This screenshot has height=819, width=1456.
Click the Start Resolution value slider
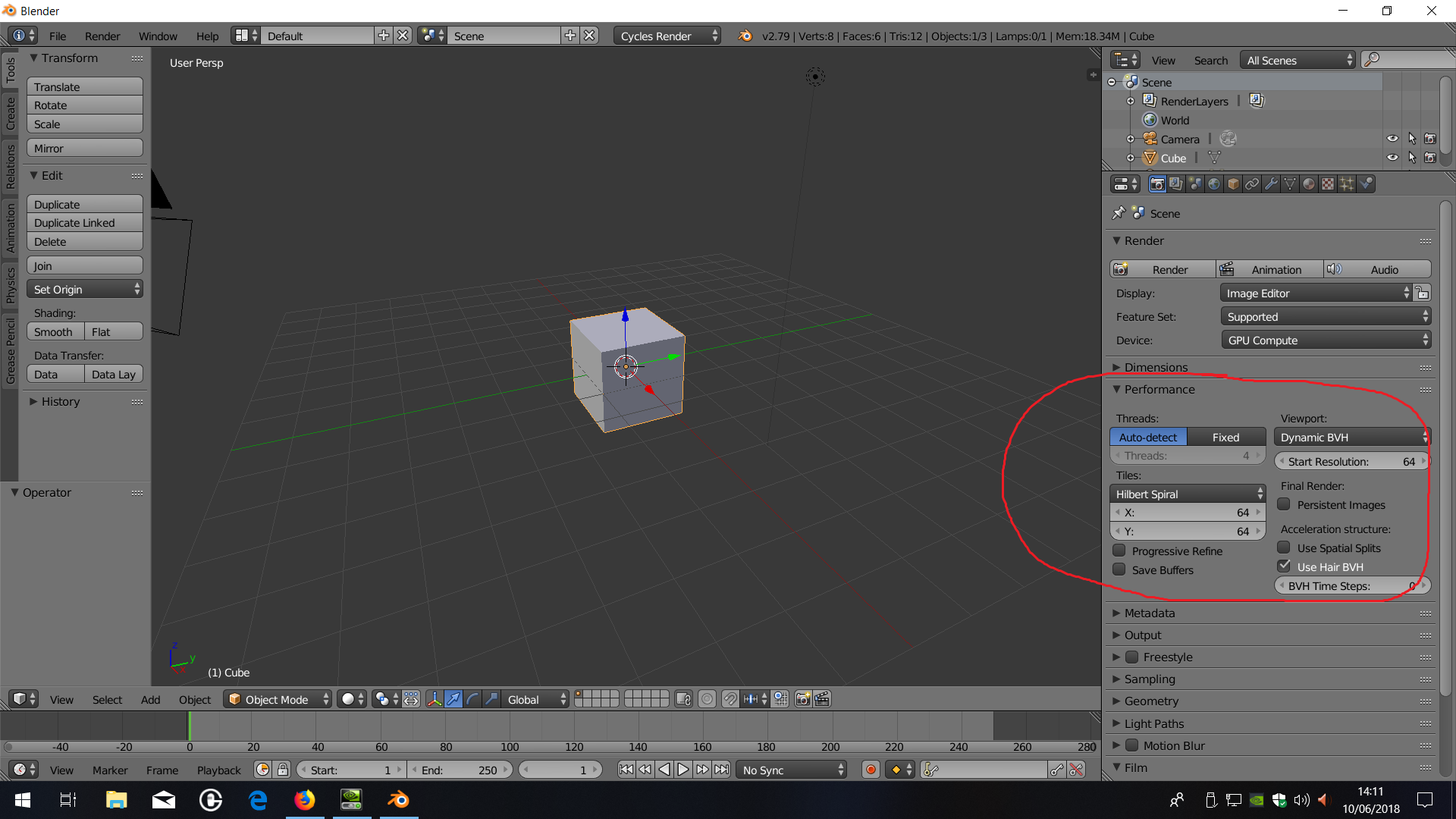click(x=1351, y=461)
